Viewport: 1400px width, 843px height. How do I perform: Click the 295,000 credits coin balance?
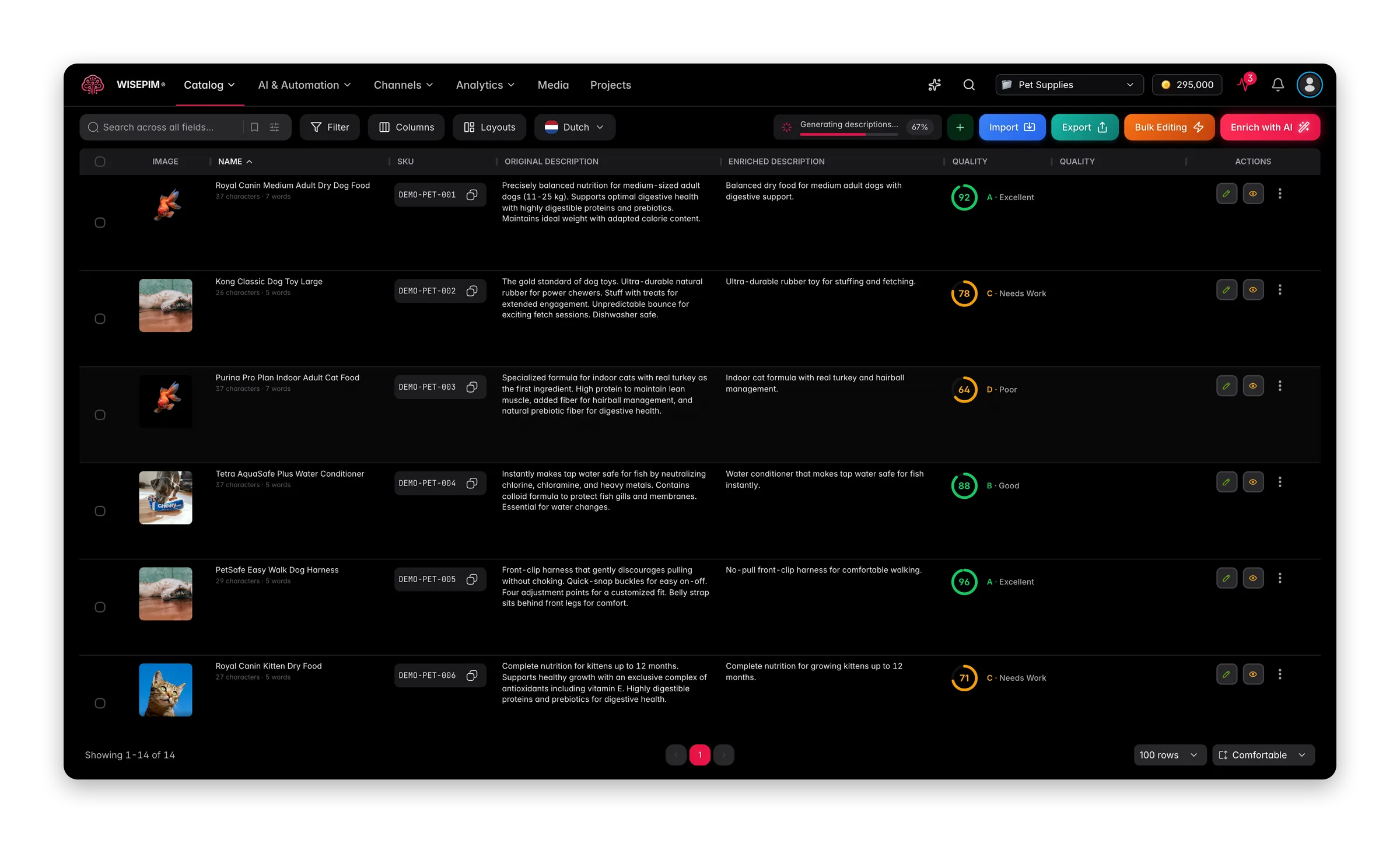pyautogui.click(x=1186, y=85)
